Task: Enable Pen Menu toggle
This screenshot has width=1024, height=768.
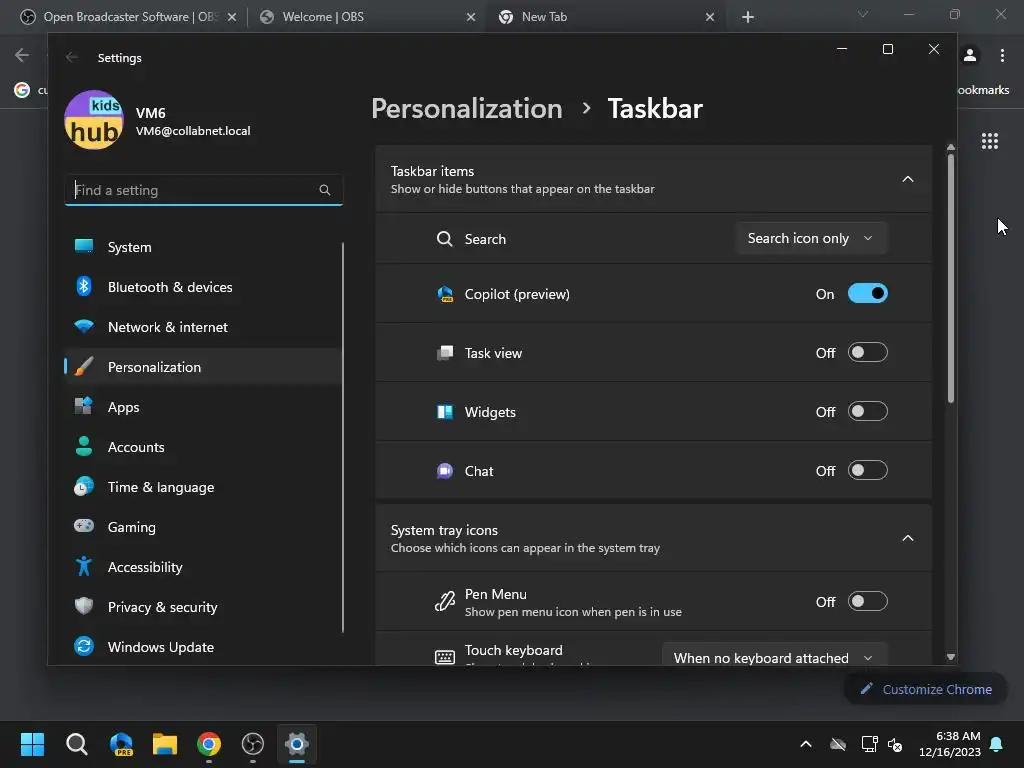Action: click(x=867, y=601)
